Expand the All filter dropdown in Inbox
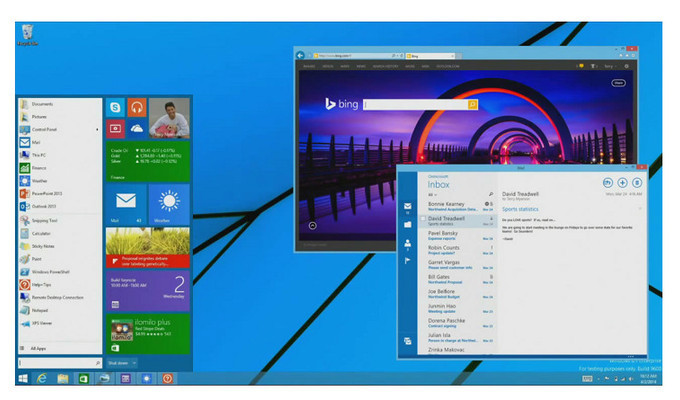Image resolution: width=680 pixels, height=400 pixels. (x=432, y=195)
